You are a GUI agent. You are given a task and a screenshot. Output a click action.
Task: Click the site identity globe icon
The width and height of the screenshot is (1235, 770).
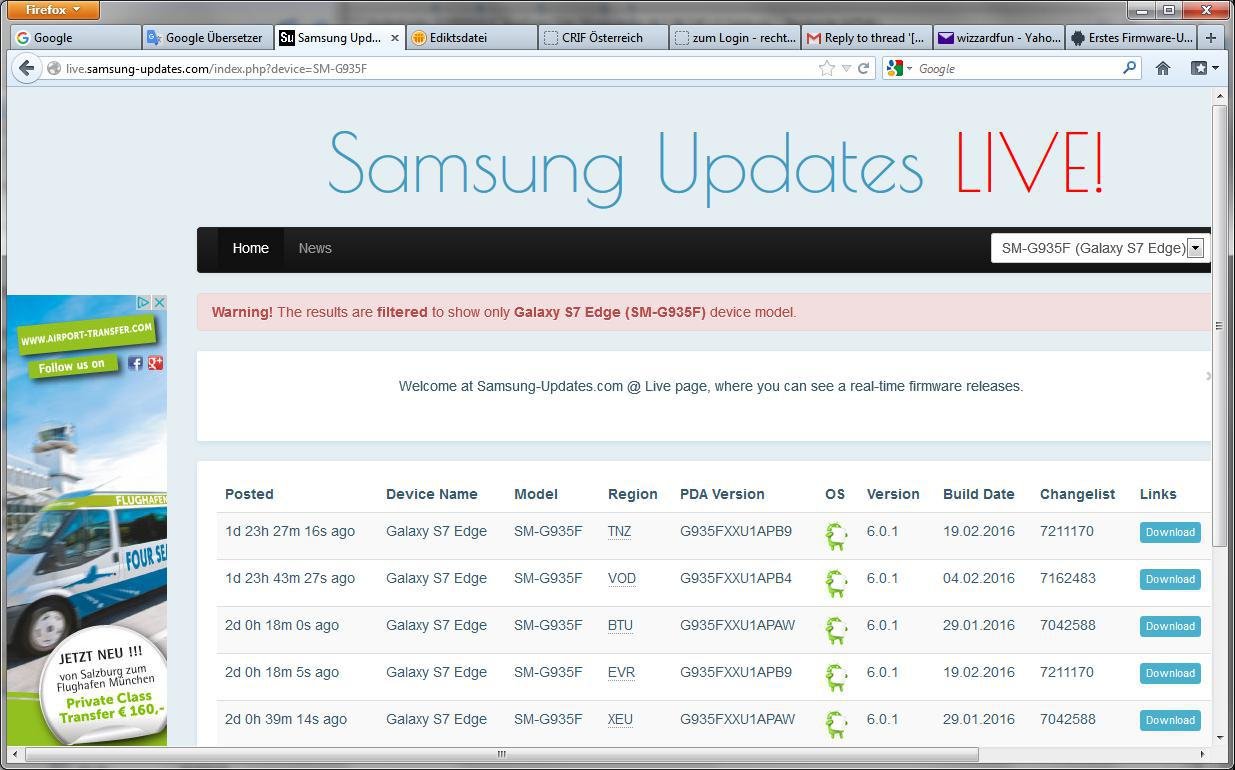click(54, 68)
